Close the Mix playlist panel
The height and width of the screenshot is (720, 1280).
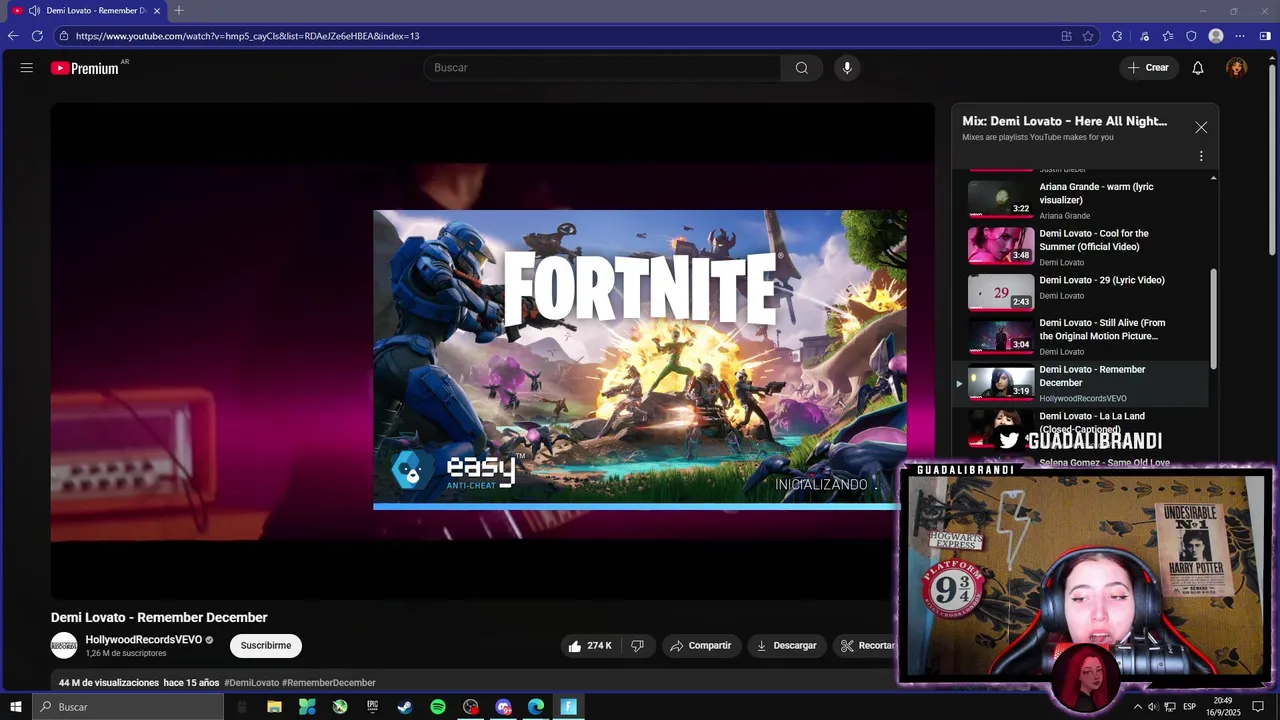click(x=1201, y=128)
